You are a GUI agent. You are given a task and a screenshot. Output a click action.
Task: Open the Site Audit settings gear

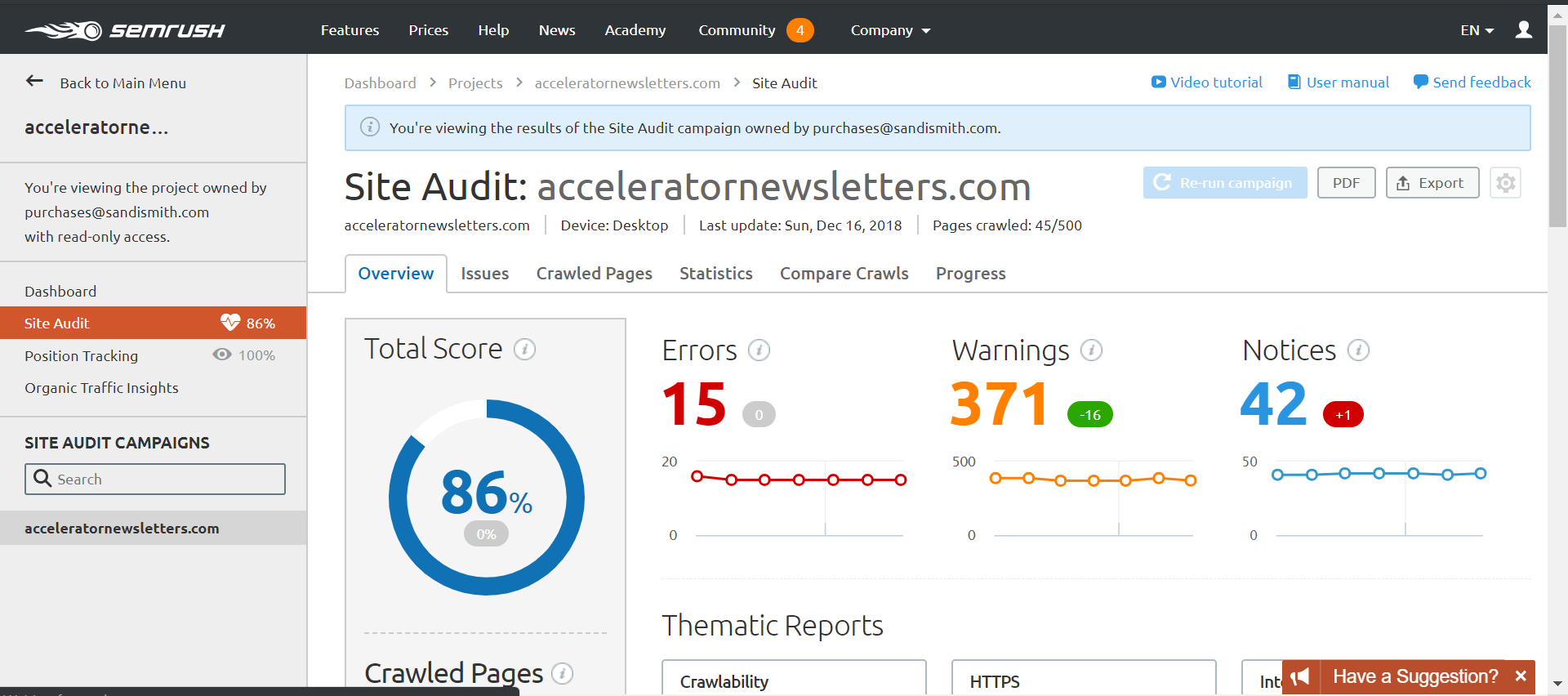tap(1506, 183)
